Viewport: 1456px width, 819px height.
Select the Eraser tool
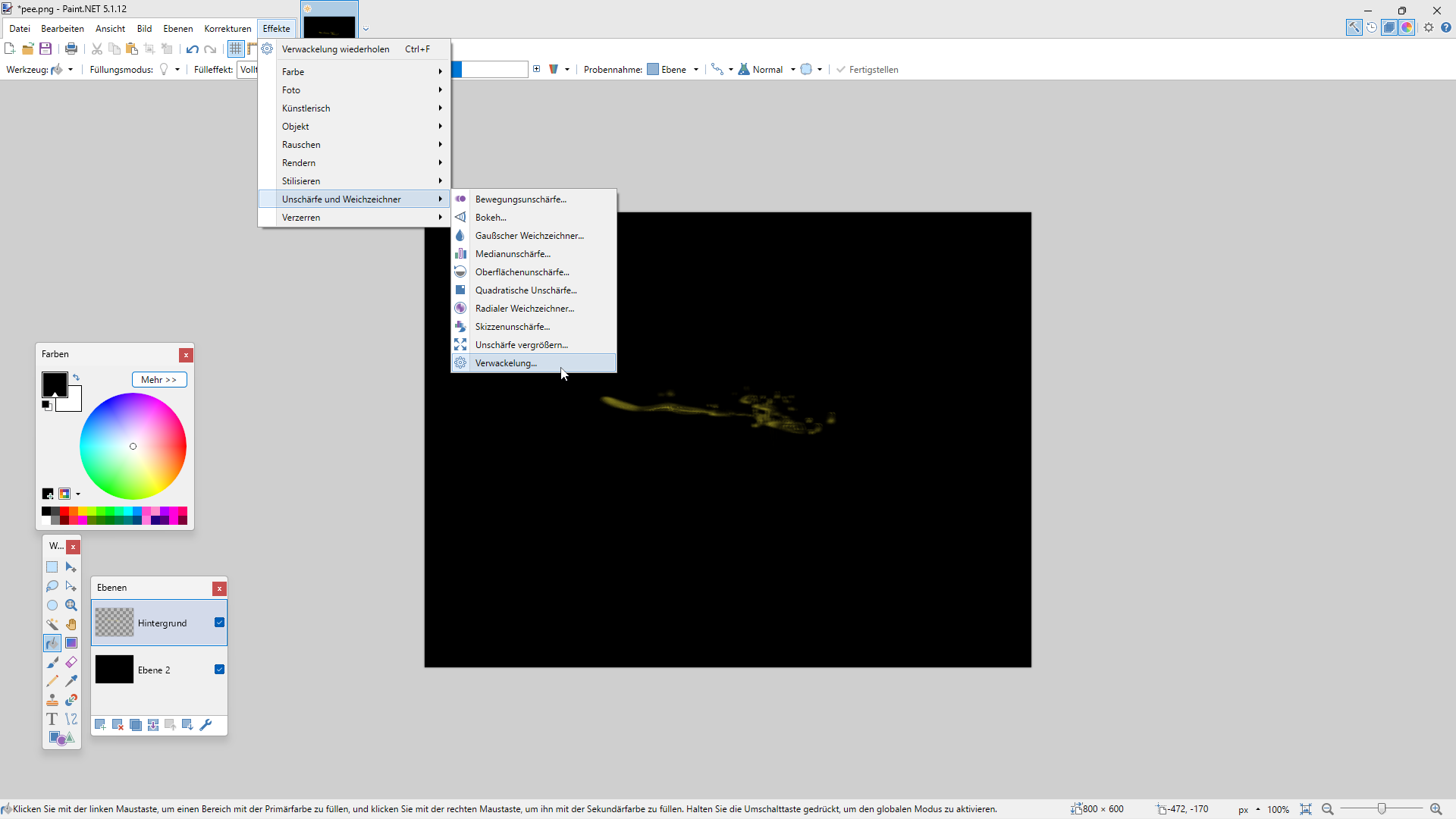(71, 662)
